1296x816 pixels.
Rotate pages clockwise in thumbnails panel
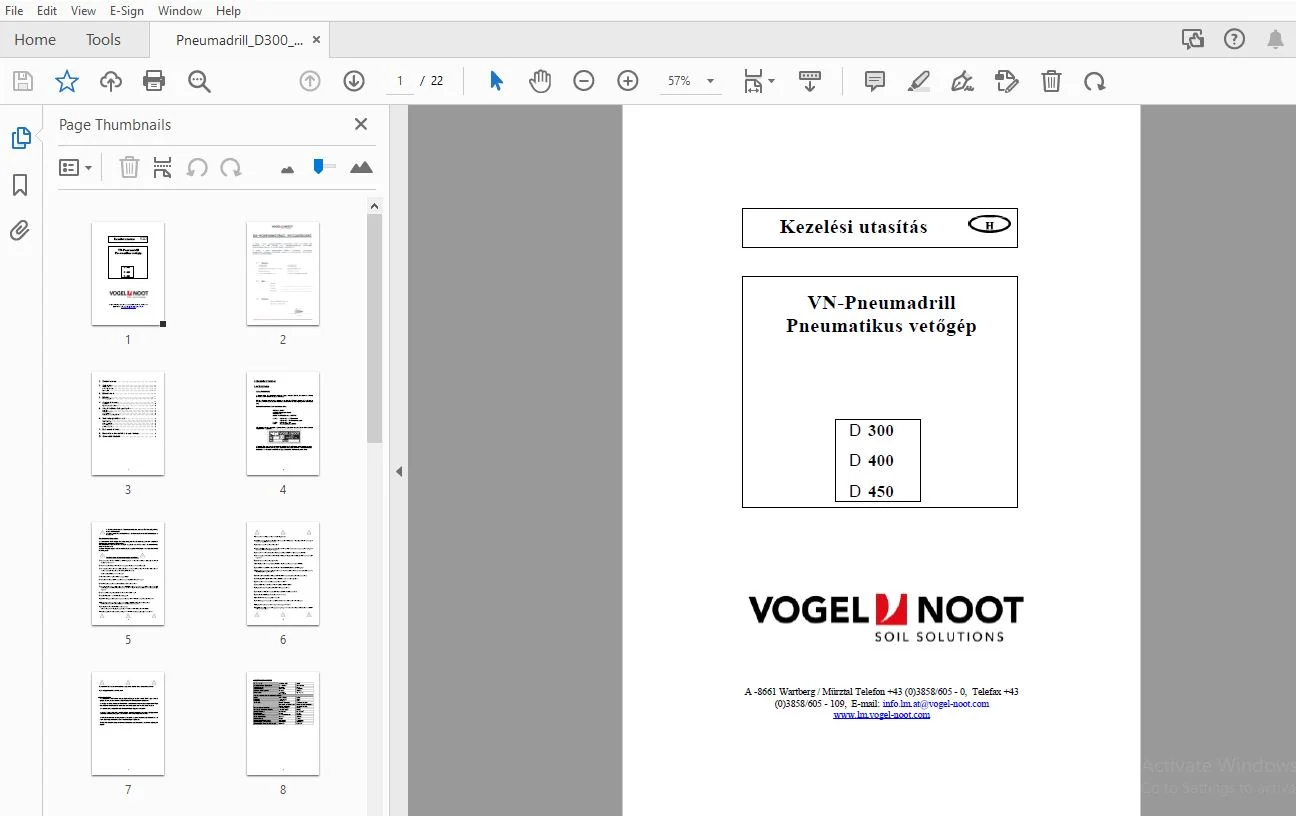pos(231,167)
